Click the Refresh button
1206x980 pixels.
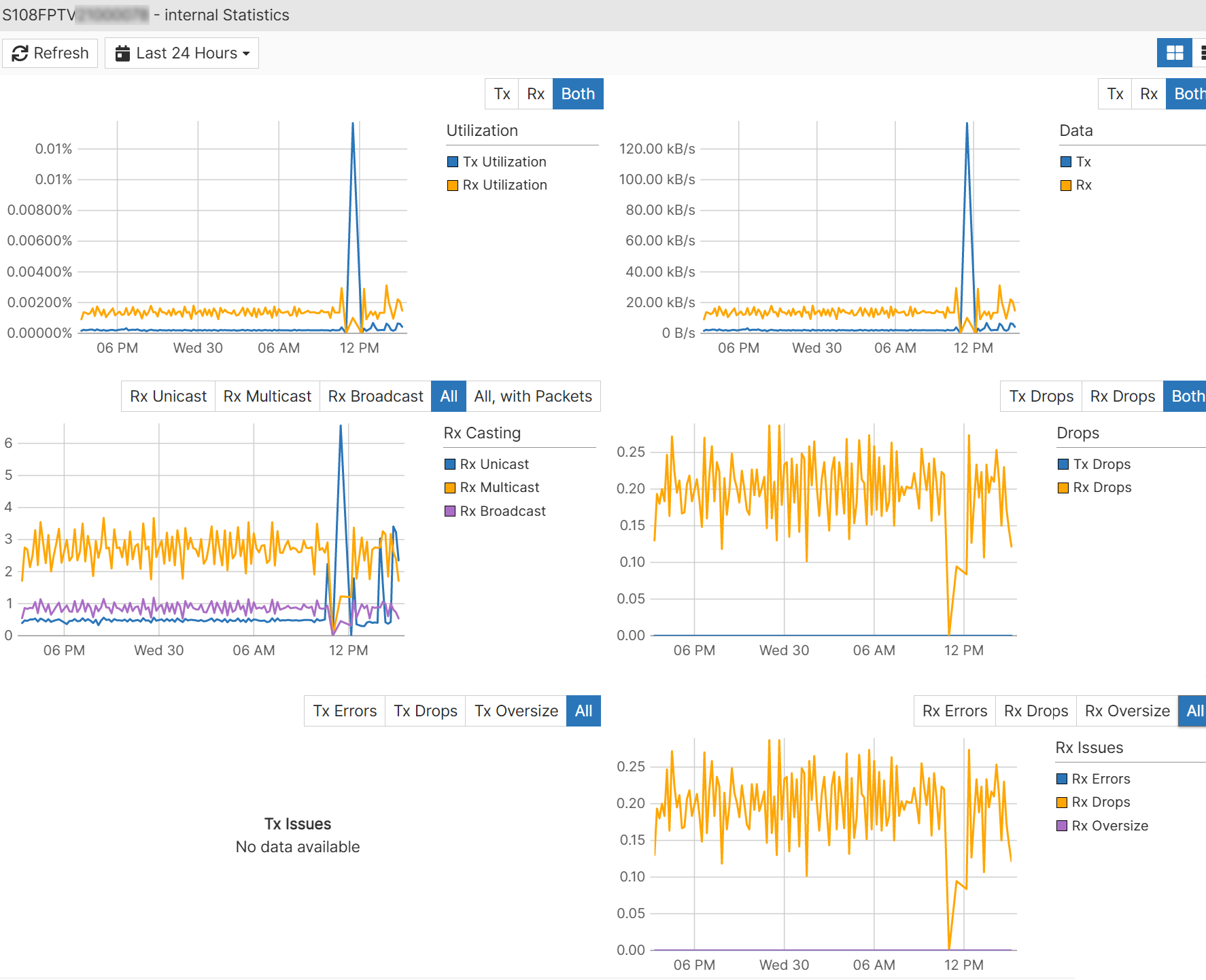(x=50, y=53)
